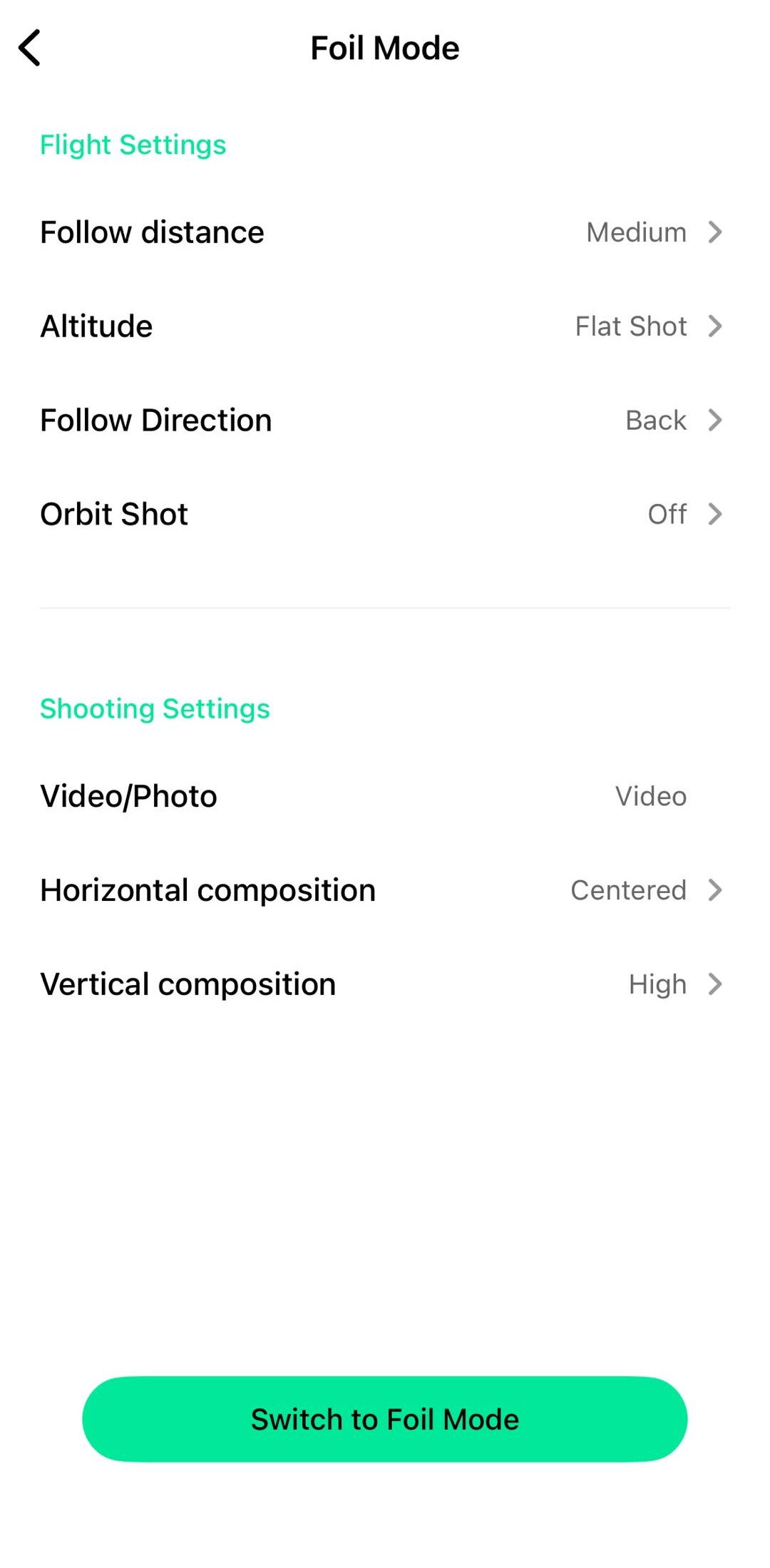Viewport: 770px width, 1568px height.
Task: Tap the chevron next to Centered
Action: (715, 890)
